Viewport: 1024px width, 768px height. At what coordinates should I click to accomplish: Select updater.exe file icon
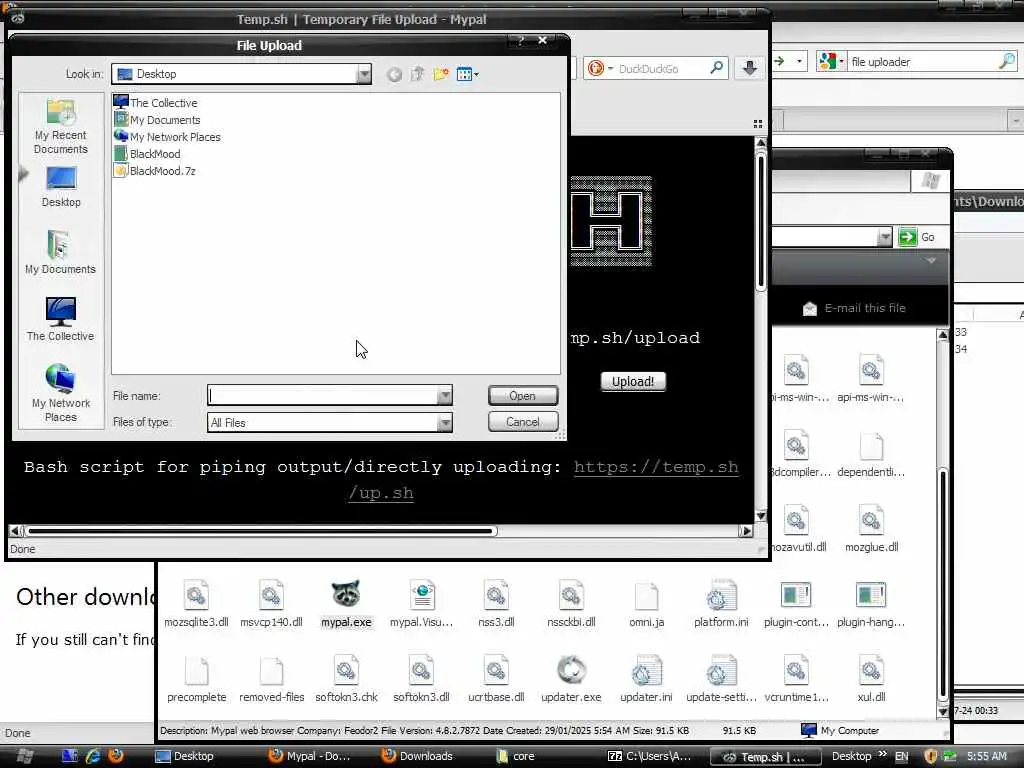[571, 679]
